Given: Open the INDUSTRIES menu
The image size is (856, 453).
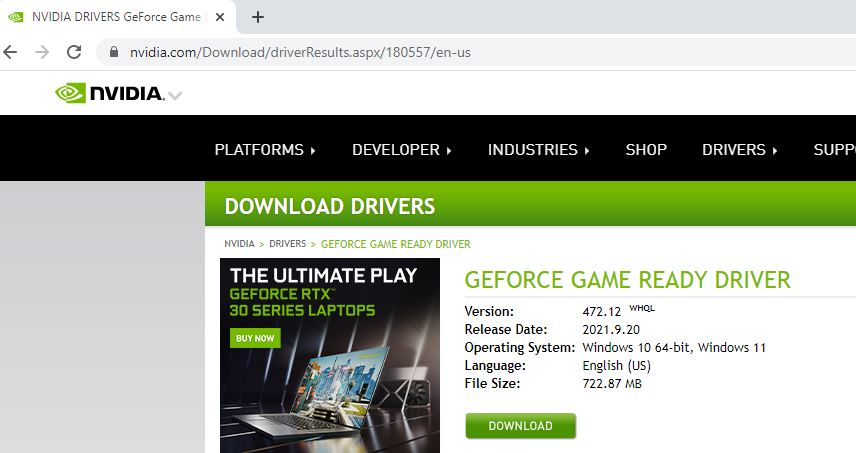Looking at the screenshot, I should click(538, 150).
